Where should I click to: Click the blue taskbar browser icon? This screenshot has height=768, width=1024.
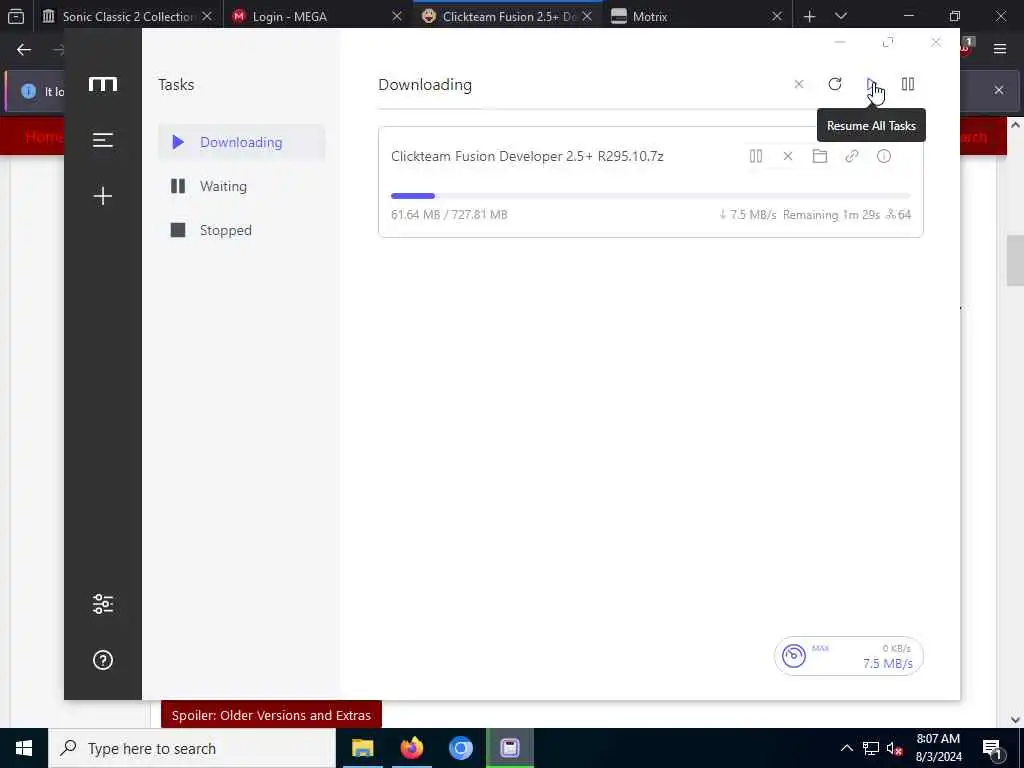click(x=460, y=748)
